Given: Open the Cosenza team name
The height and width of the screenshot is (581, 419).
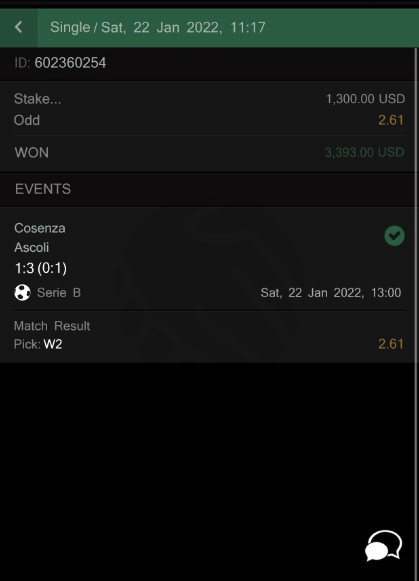Looking at the screenshot, I should click(40, 228).
